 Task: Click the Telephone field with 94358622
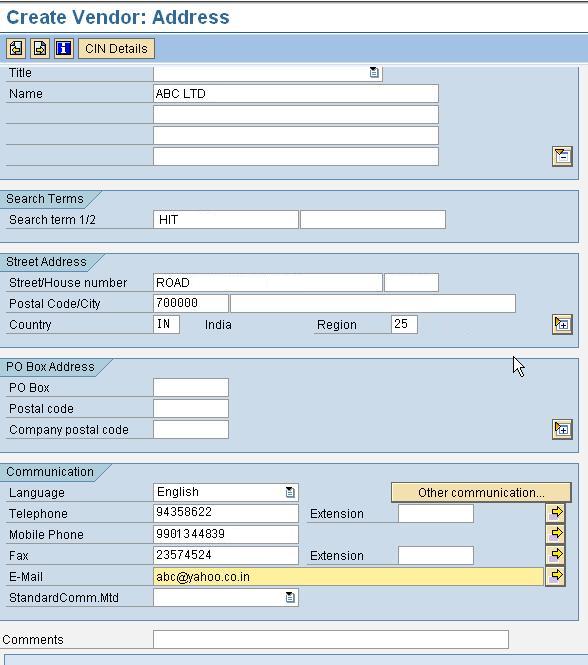226,513
